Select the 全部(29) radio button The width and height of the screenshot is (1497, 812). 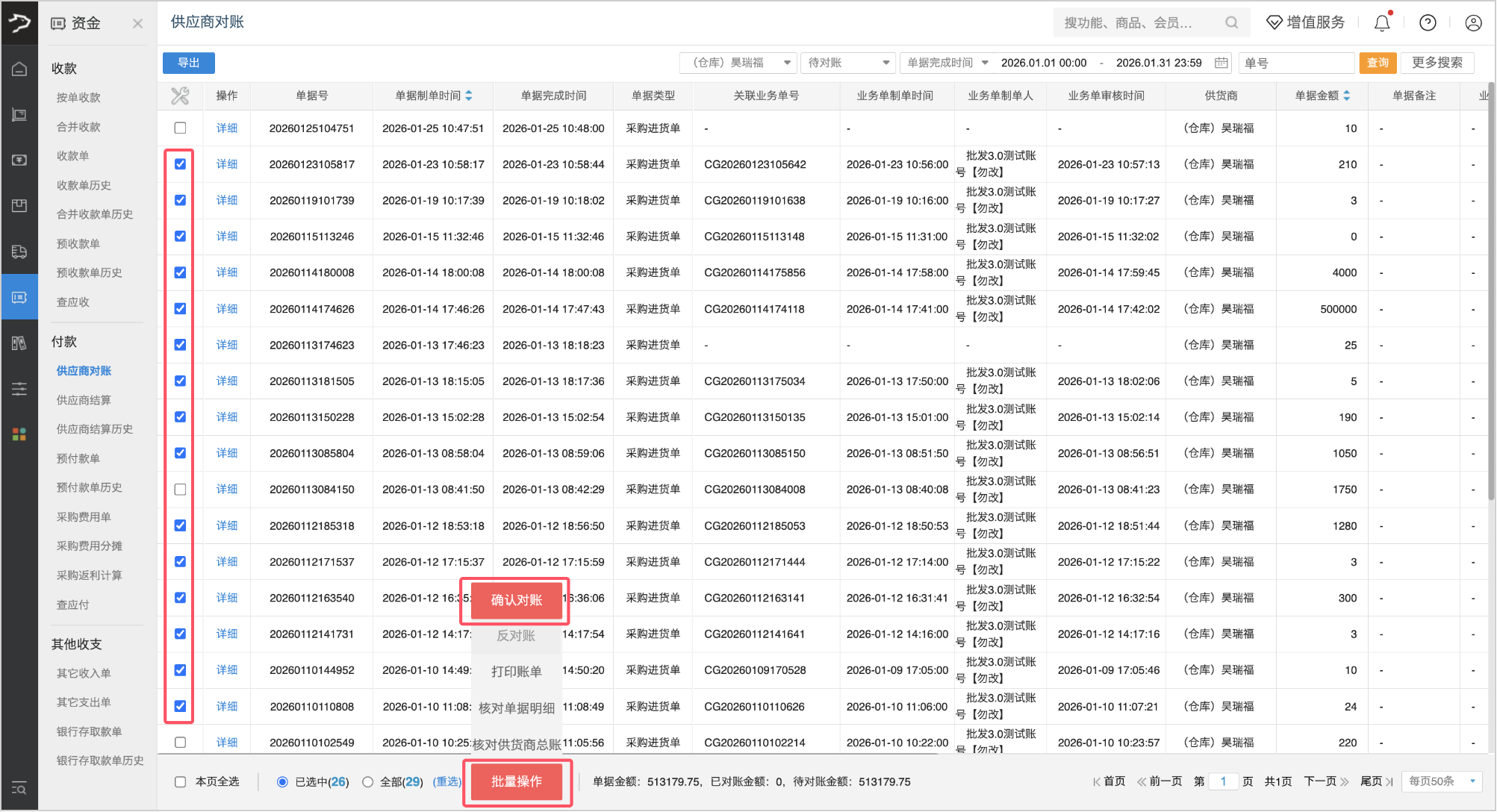[x=367, y=781]
